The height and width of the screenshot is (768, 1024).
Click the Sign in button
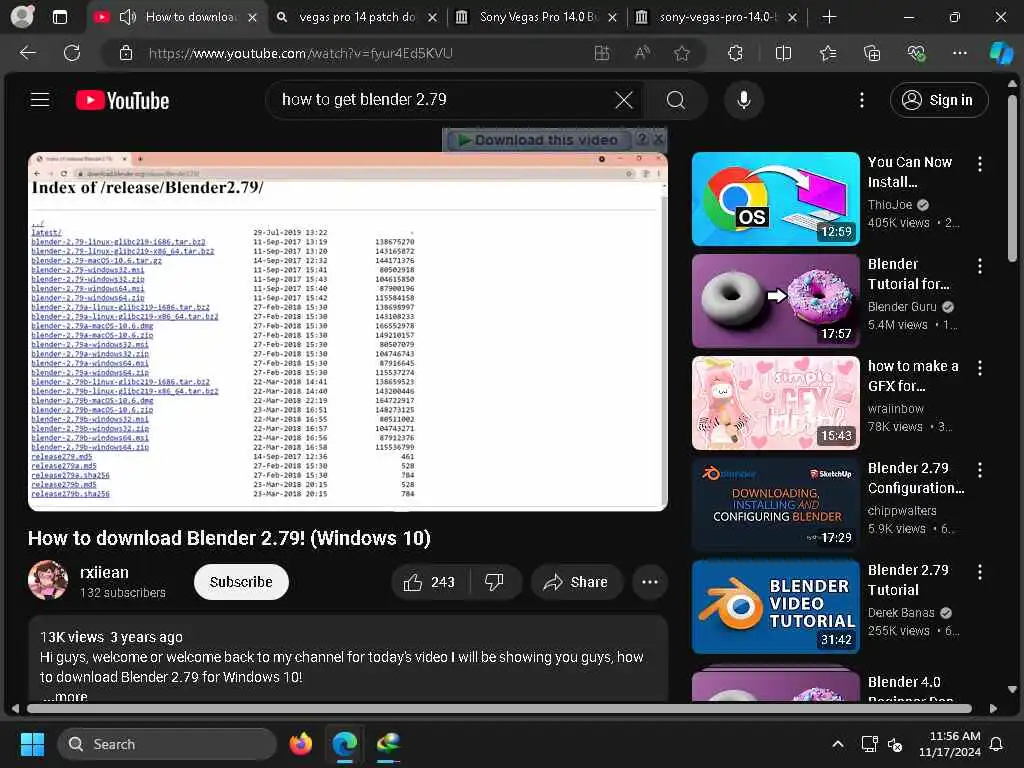[938, 100]
